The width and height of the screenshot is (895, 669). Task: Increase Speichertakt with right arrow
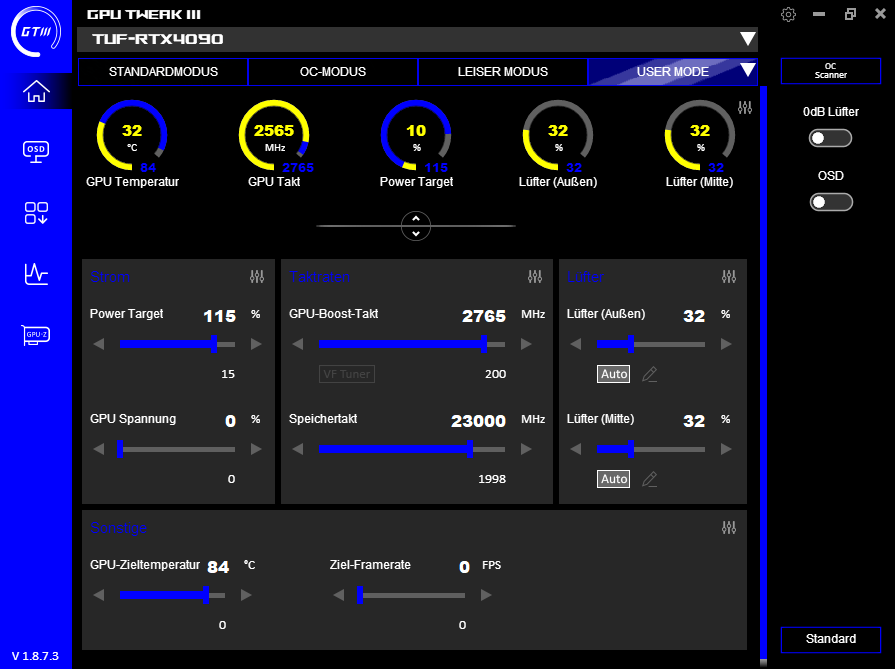point(526,449)
